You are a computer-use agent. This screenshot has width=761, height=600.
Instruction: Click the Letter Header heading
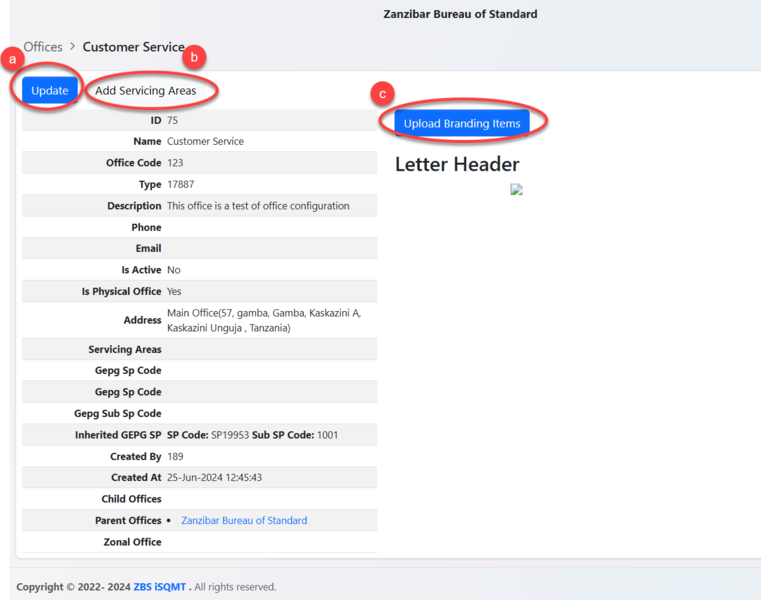click(x=457, y=165)
